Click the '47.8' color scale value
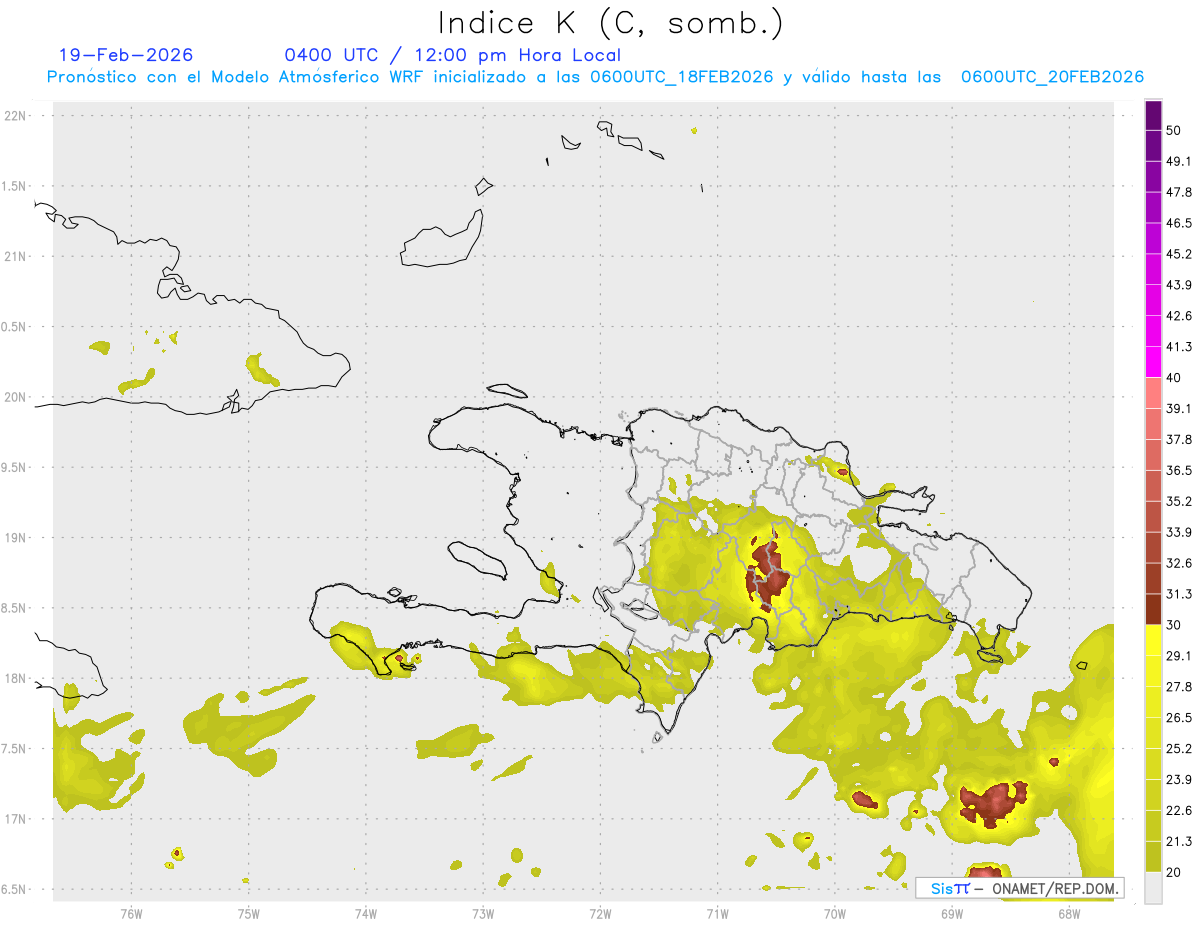Image resolution: width=1200 pixels, height=927 pixels. pyautogui.click(x=1178, y=193)
